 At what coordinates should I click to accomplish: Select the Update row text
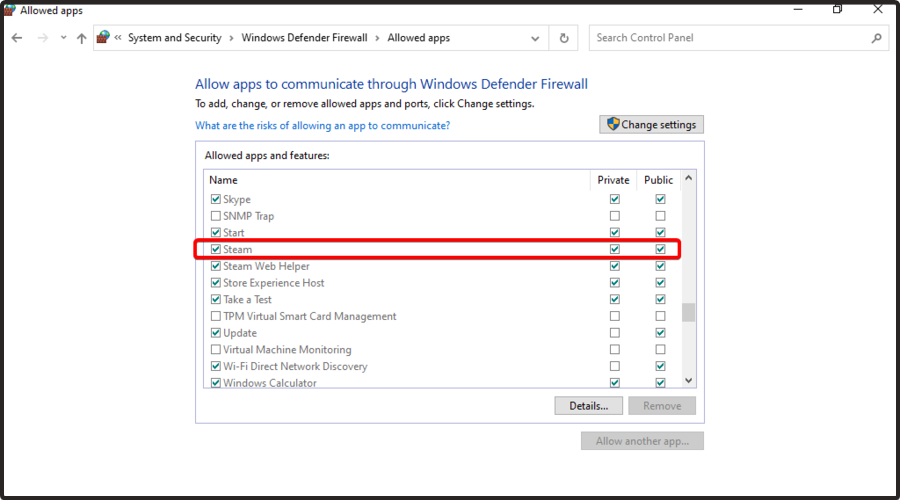click(x=240, y=333)
